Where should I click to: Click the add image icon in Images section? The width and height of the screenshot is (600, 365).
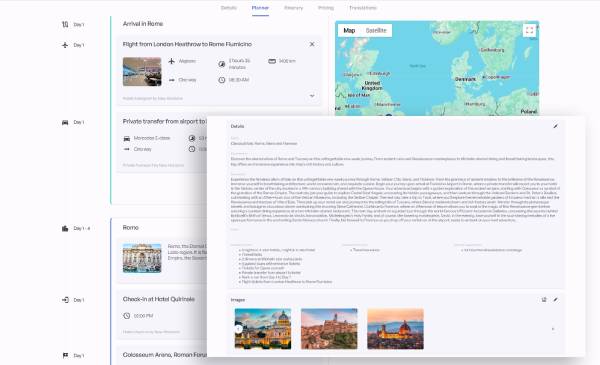[544, 300]
